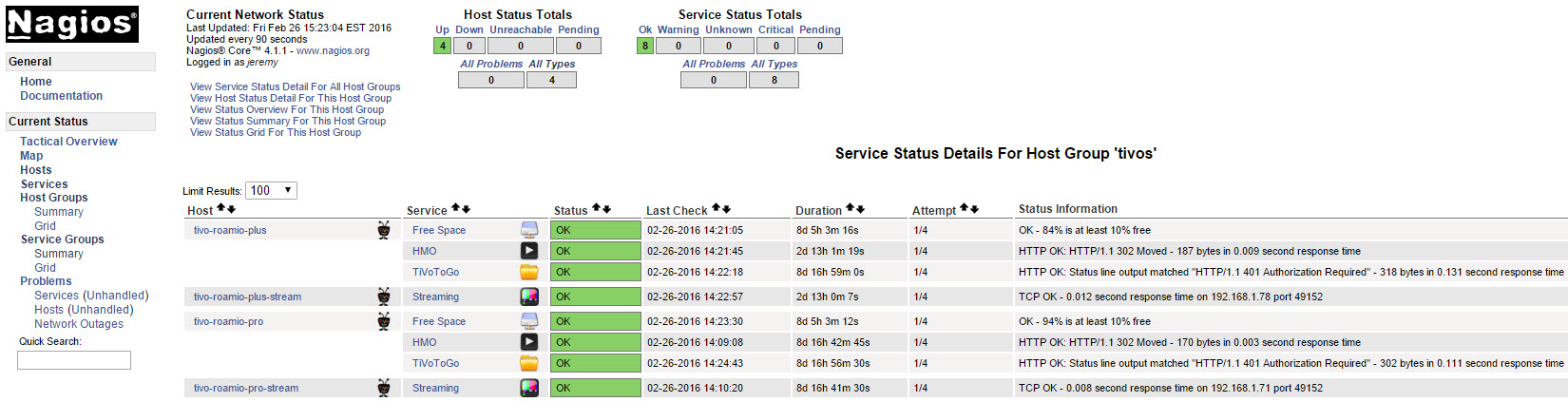Viewport: 1568px width, 402px height.
Task: Sort Duration column descending with down arrow
Action: pyautogui.click(x=860, y=209)
